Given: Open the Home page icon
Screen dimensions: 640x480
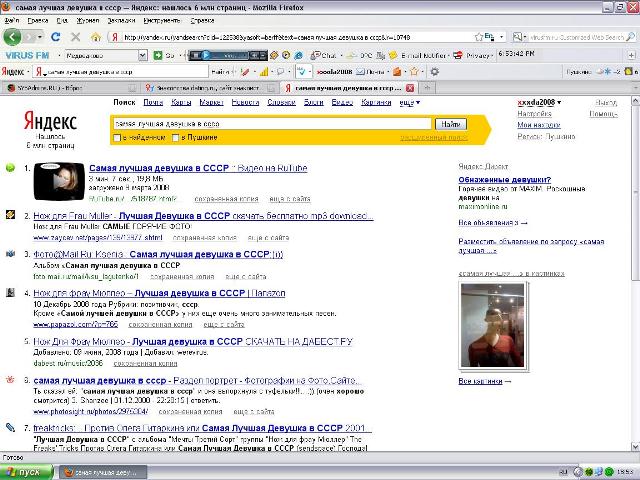Looking at the screenshot, I should tap(96, 37).
